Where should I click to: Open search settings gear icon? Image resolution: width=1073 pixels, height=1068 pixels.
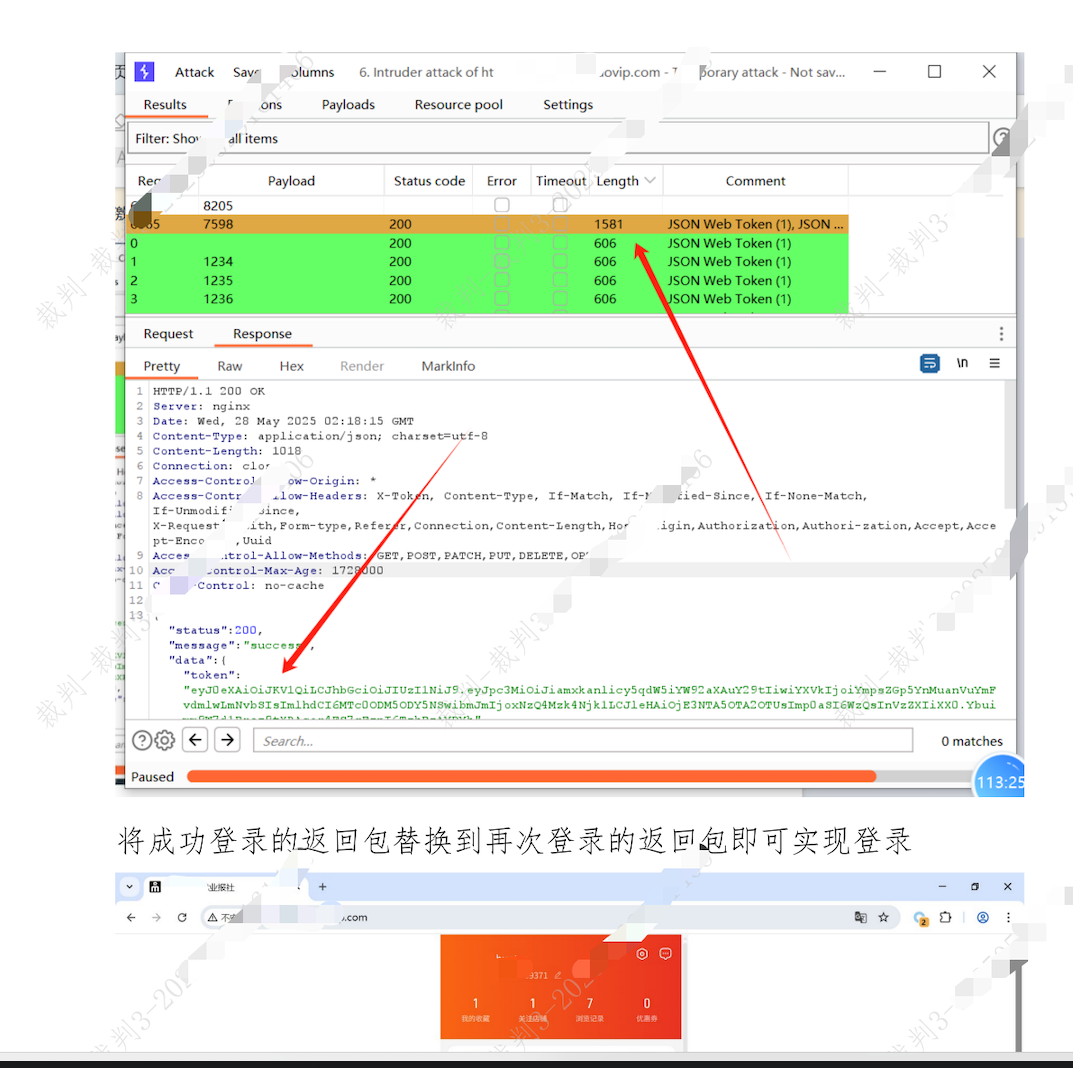coord(165,740)
